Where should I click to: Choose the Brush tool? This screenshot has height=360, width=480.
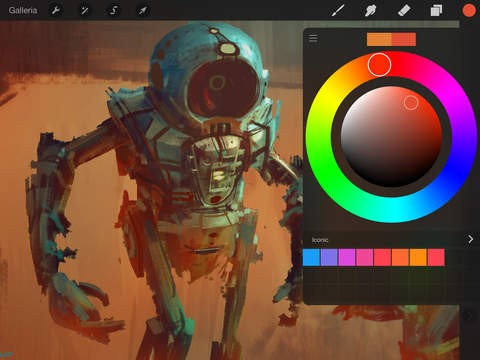[x=338, y=10]
